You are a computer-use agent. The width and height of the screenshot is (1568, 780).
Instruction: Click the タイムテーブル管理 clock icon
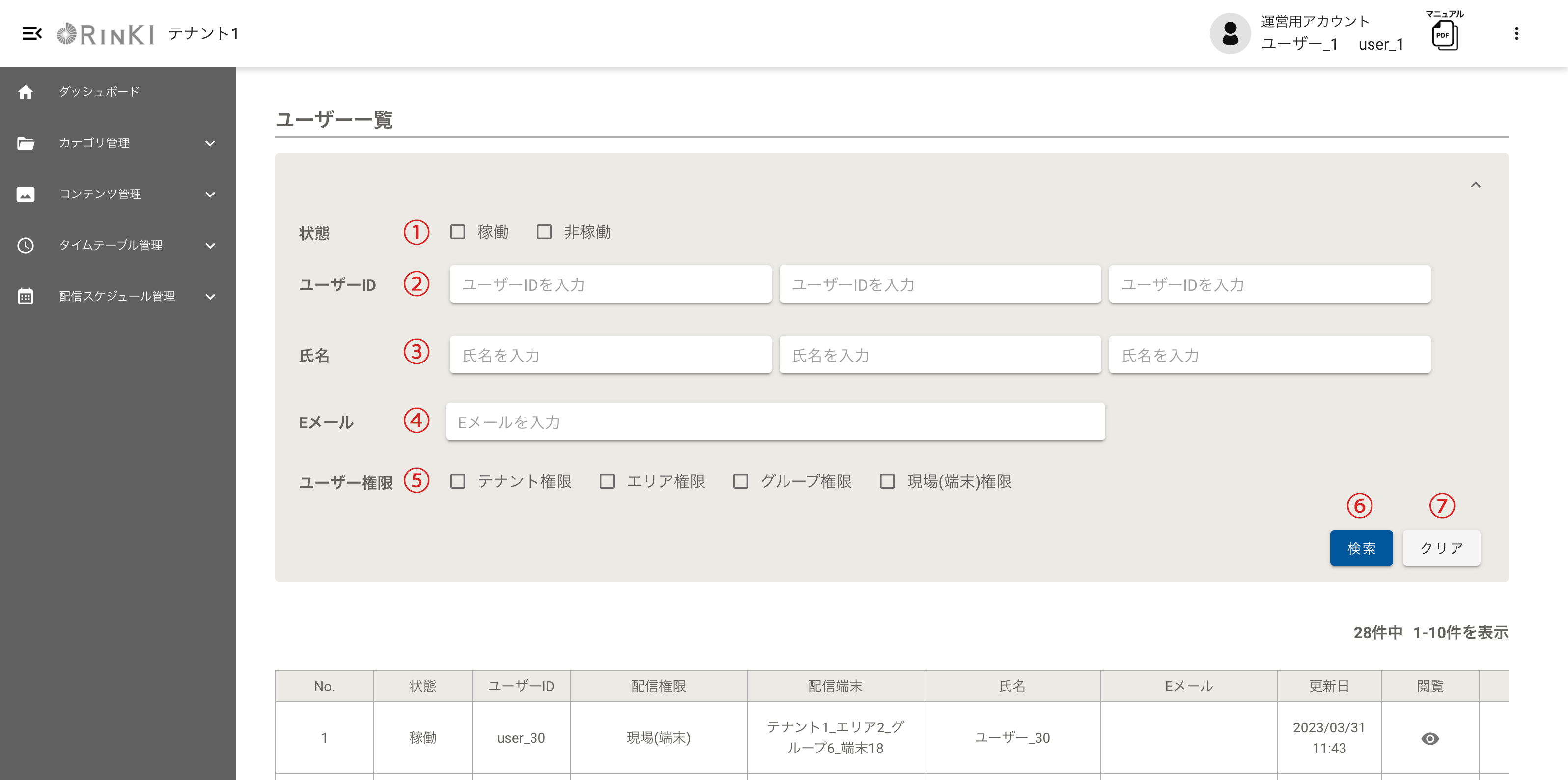26,245
